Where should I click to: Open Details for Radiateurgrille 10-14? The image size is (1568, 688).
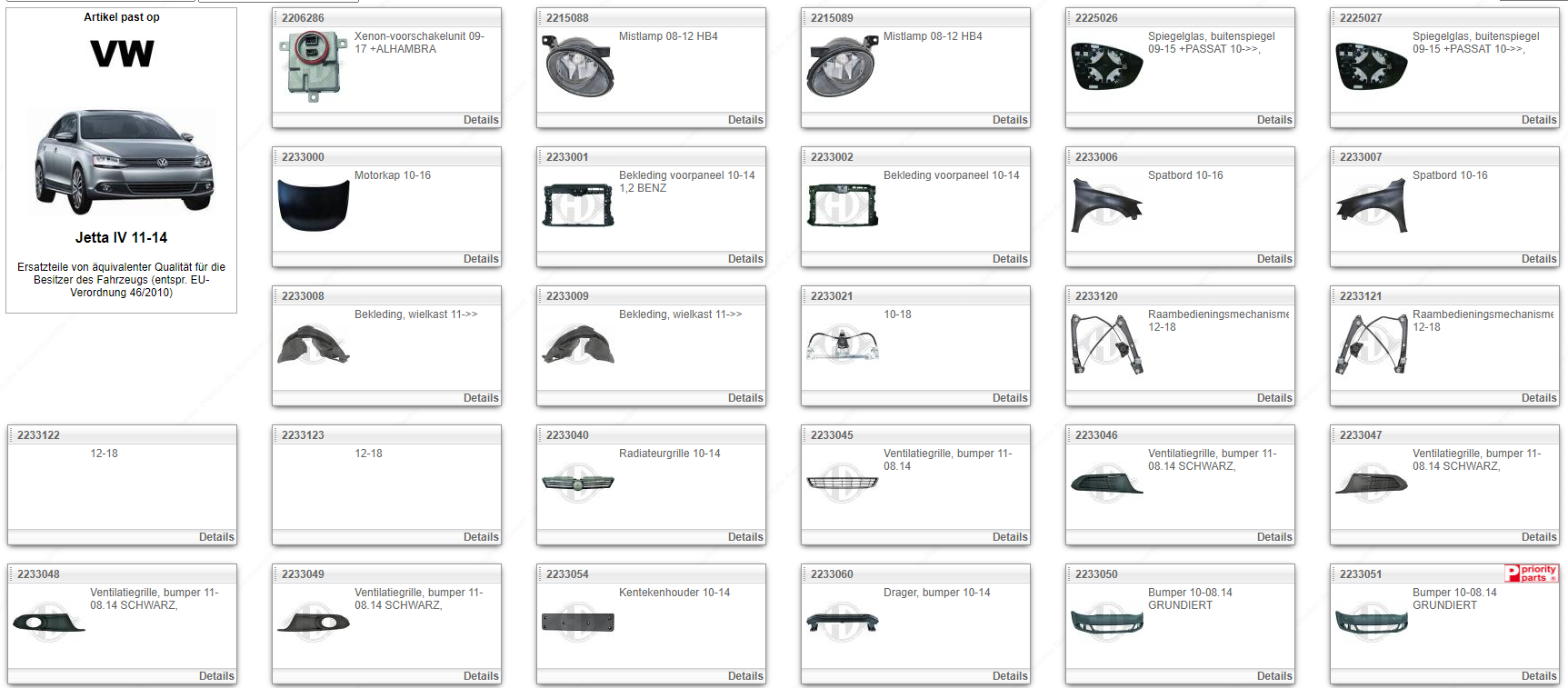[744, 537]
